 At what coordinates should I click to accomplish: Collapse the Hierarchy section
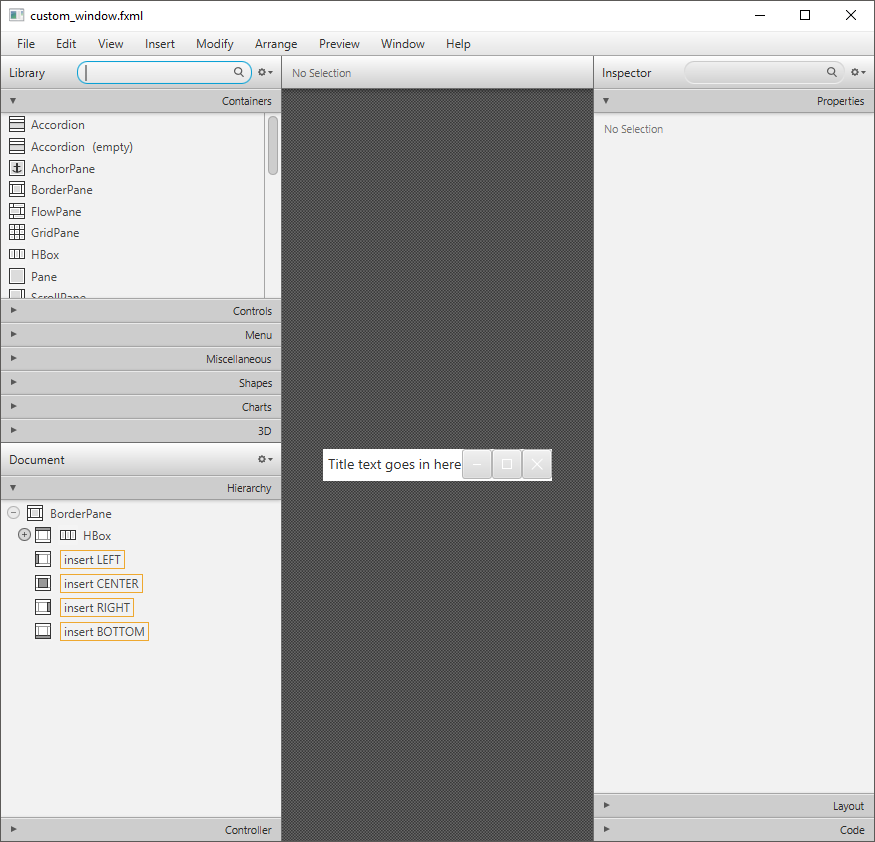pyautogui.click(x=13, y=488)
